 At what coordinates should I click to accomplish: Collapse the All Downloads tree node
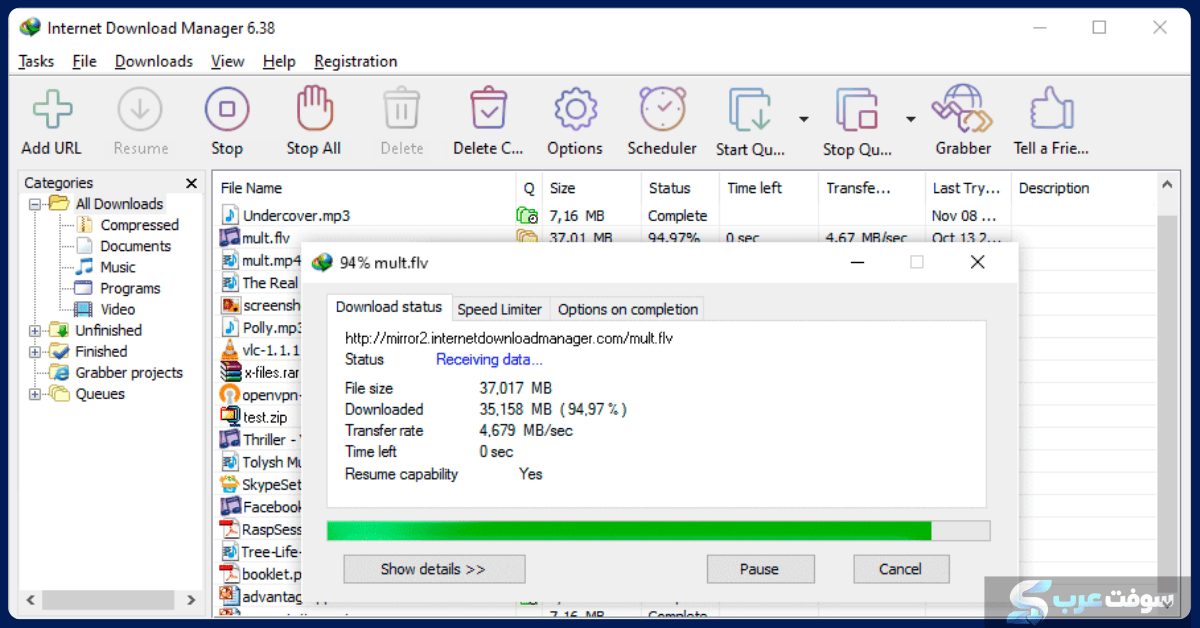(35, 204)
